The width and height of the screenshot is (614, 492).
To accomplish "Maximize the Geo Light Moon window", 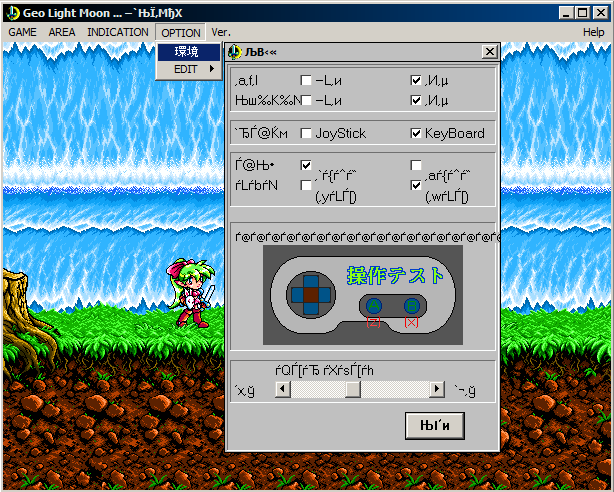I will tap(583, 13).
